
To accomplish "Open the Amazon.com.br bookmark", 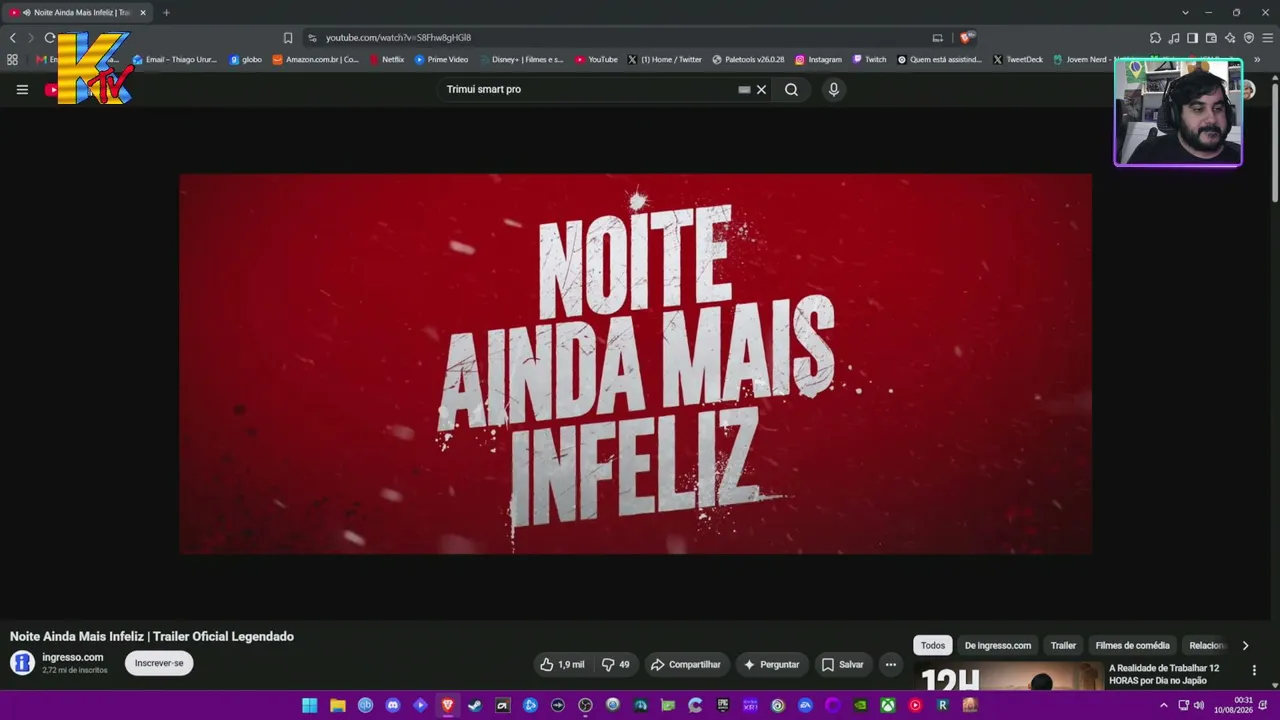I will coord(315,59).
